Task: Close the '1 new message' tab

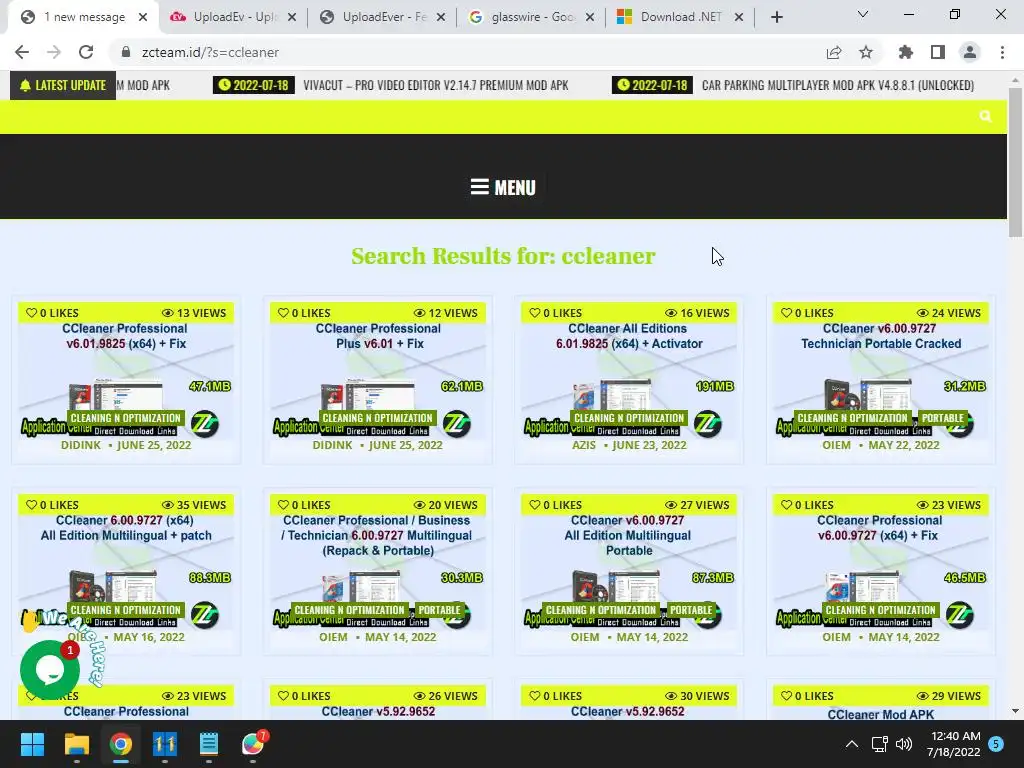Action: [x=143, y=17]
